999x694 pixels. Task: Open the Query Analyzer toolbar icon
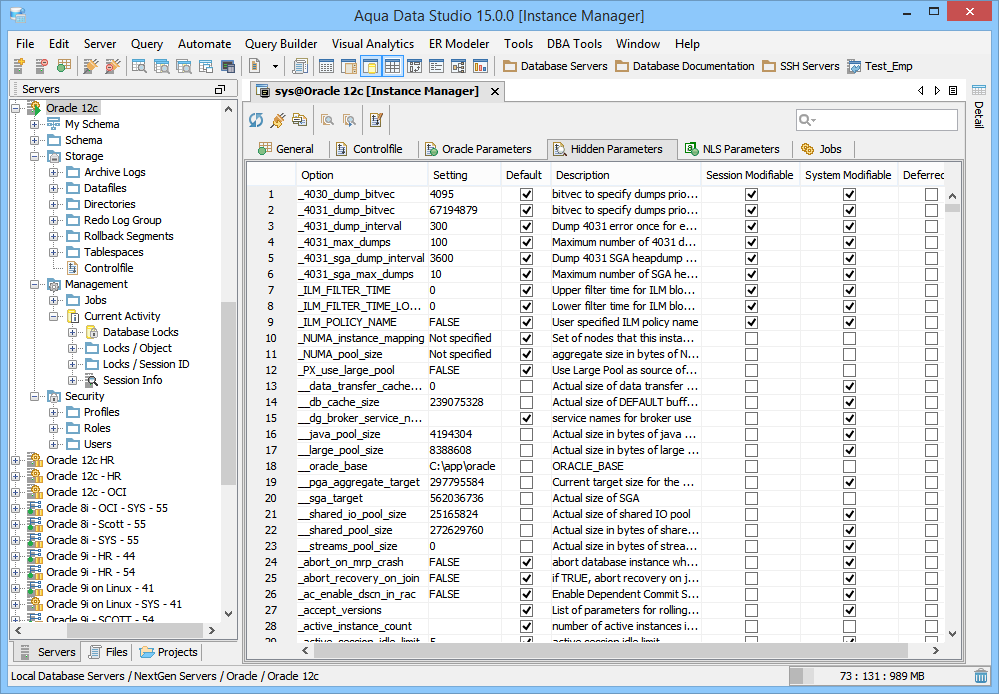click(139, 66)
